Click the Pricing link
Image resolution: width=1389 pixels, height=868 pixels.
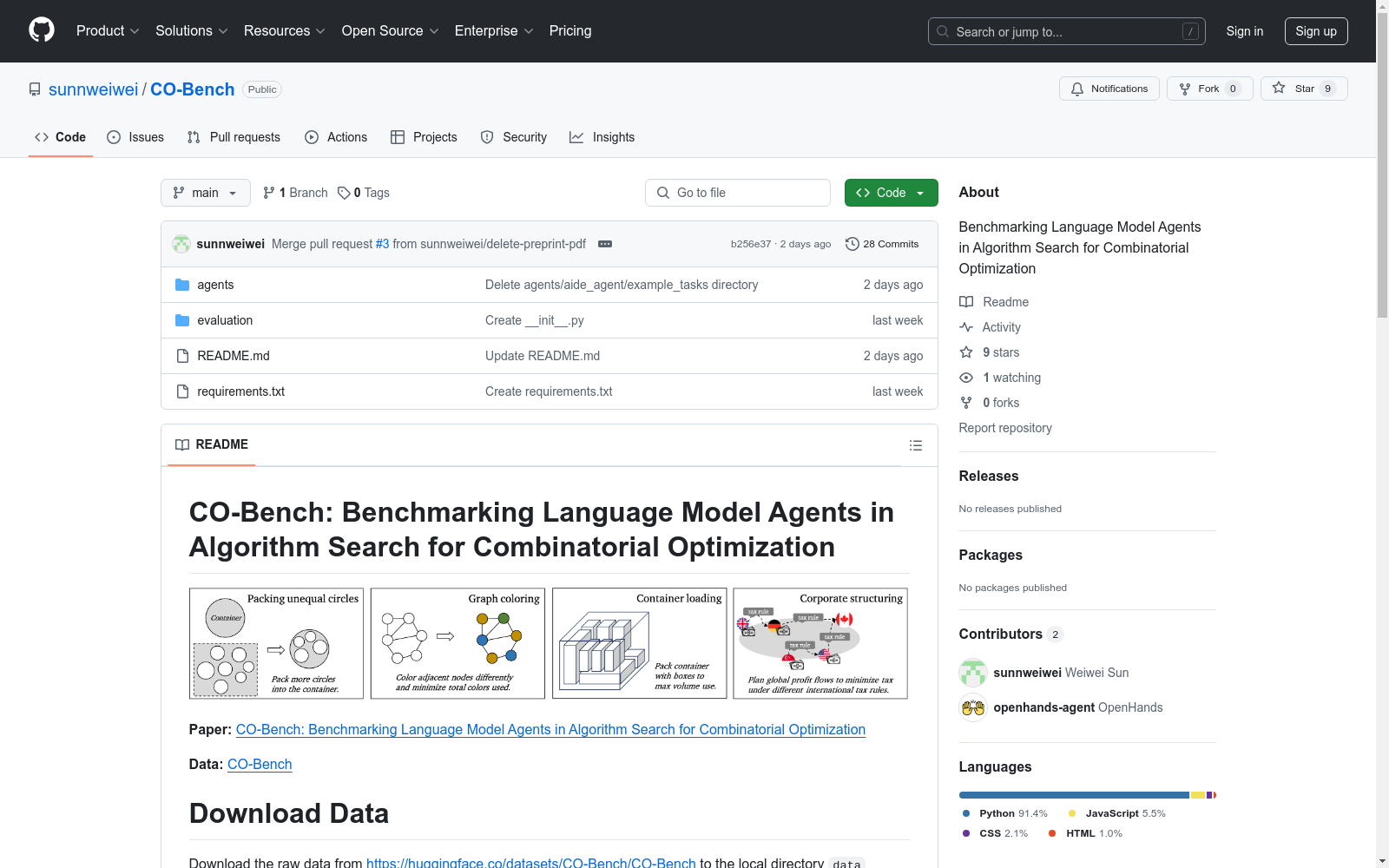(x=570, y=30)
